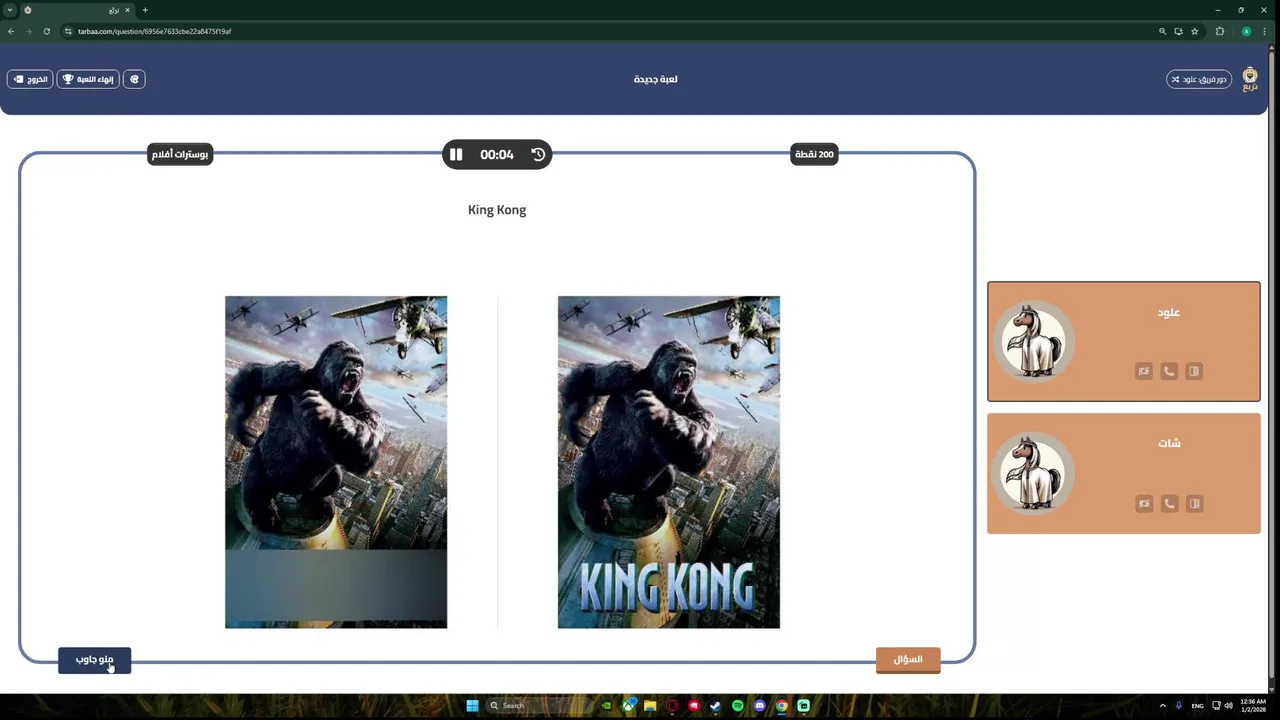
Task: Use علود team's leftmost helper icon
Action: [1144, 371]
